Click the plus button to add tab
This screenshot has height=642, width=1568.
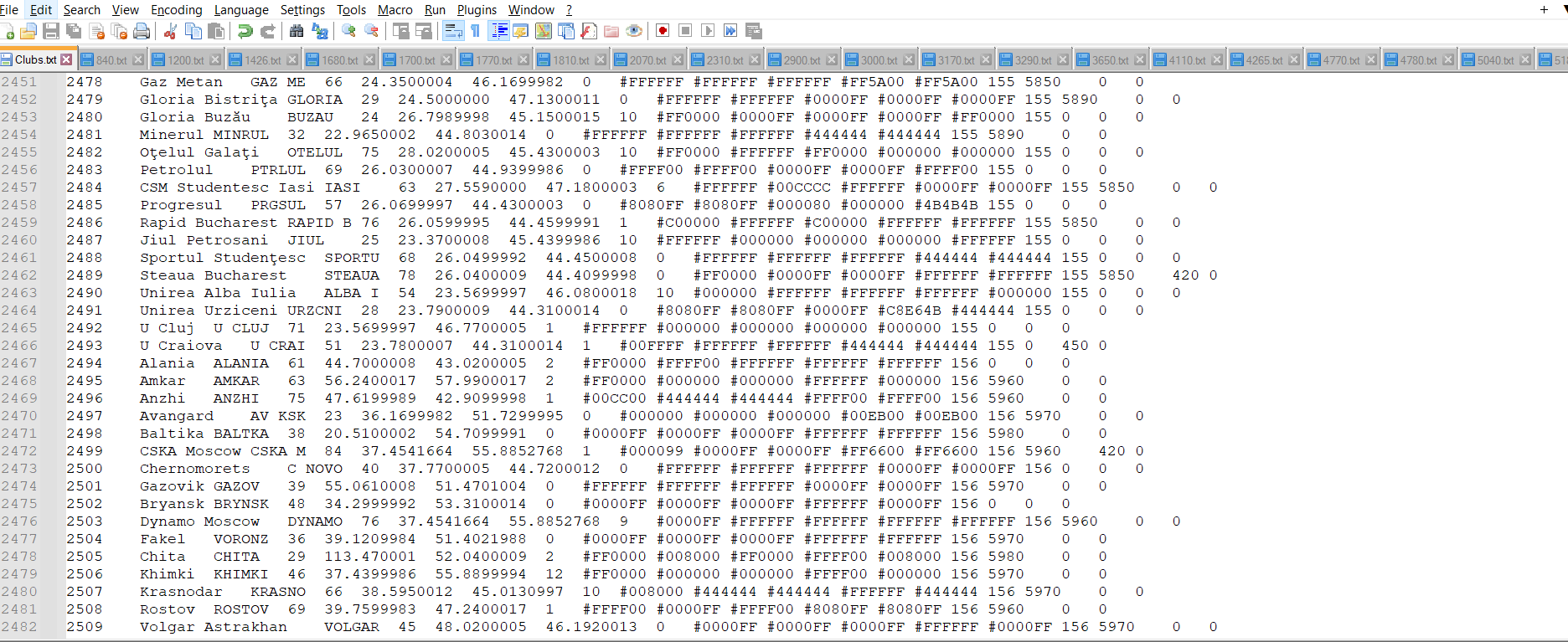[x=1544, y=10]
